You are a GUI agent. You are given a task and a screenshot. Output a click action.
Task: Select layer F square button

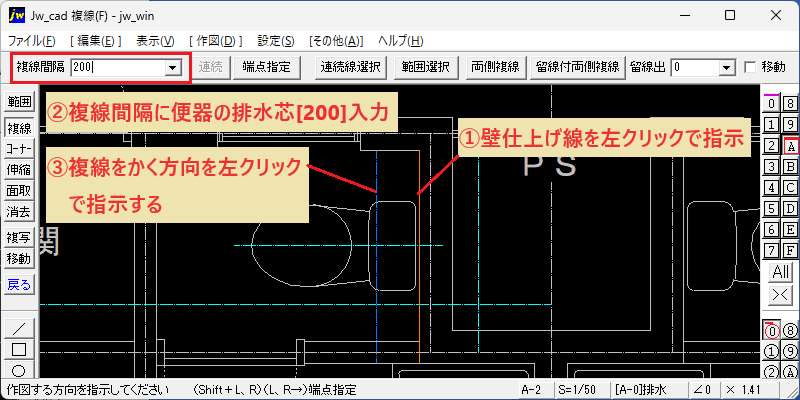click(x=790, y=251)
